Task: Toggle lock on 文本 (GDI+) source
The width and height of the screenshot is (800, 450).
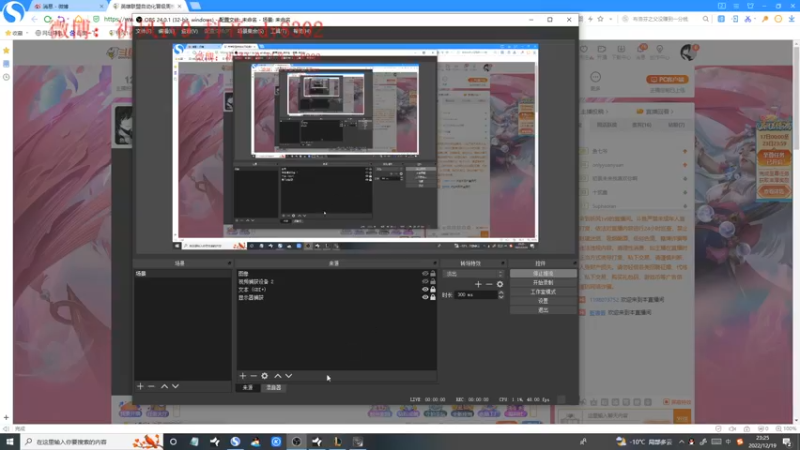Action: pyautogui.click(x=433, y=289)
